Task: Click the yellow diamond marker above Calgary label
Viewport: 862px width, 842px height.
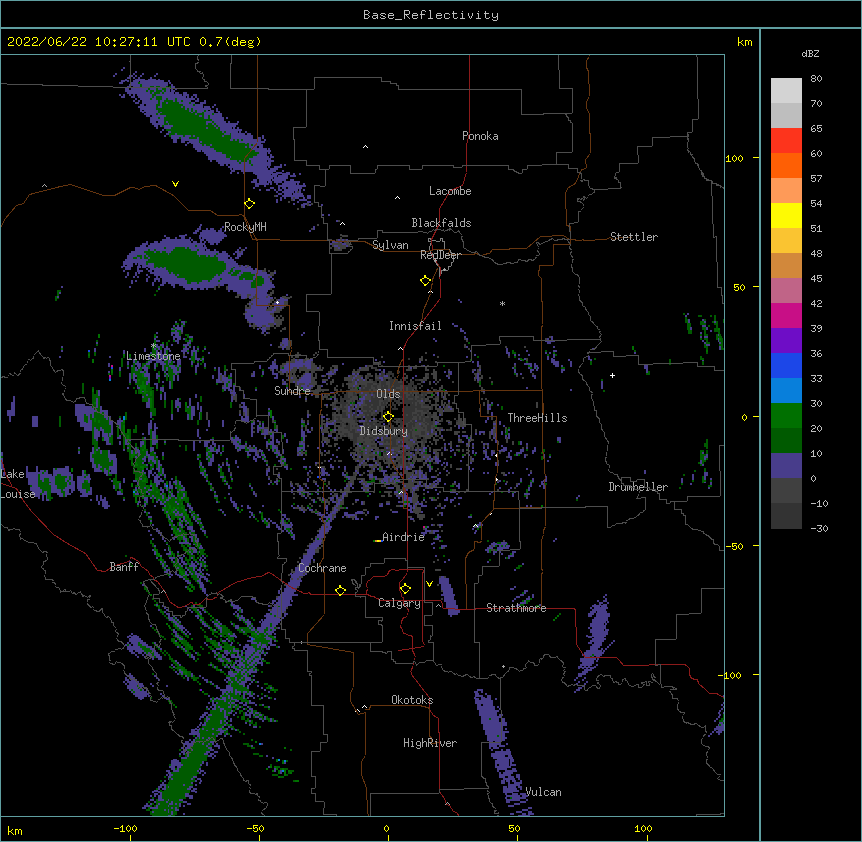Action: coord(405,589)
